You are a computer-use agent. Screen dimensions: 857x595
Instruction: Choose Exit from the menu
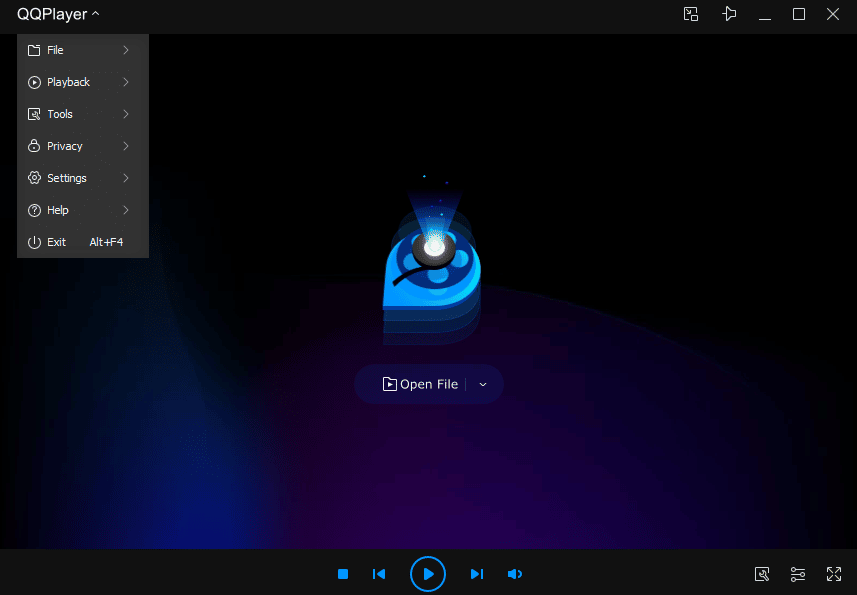tap(83, 242)
